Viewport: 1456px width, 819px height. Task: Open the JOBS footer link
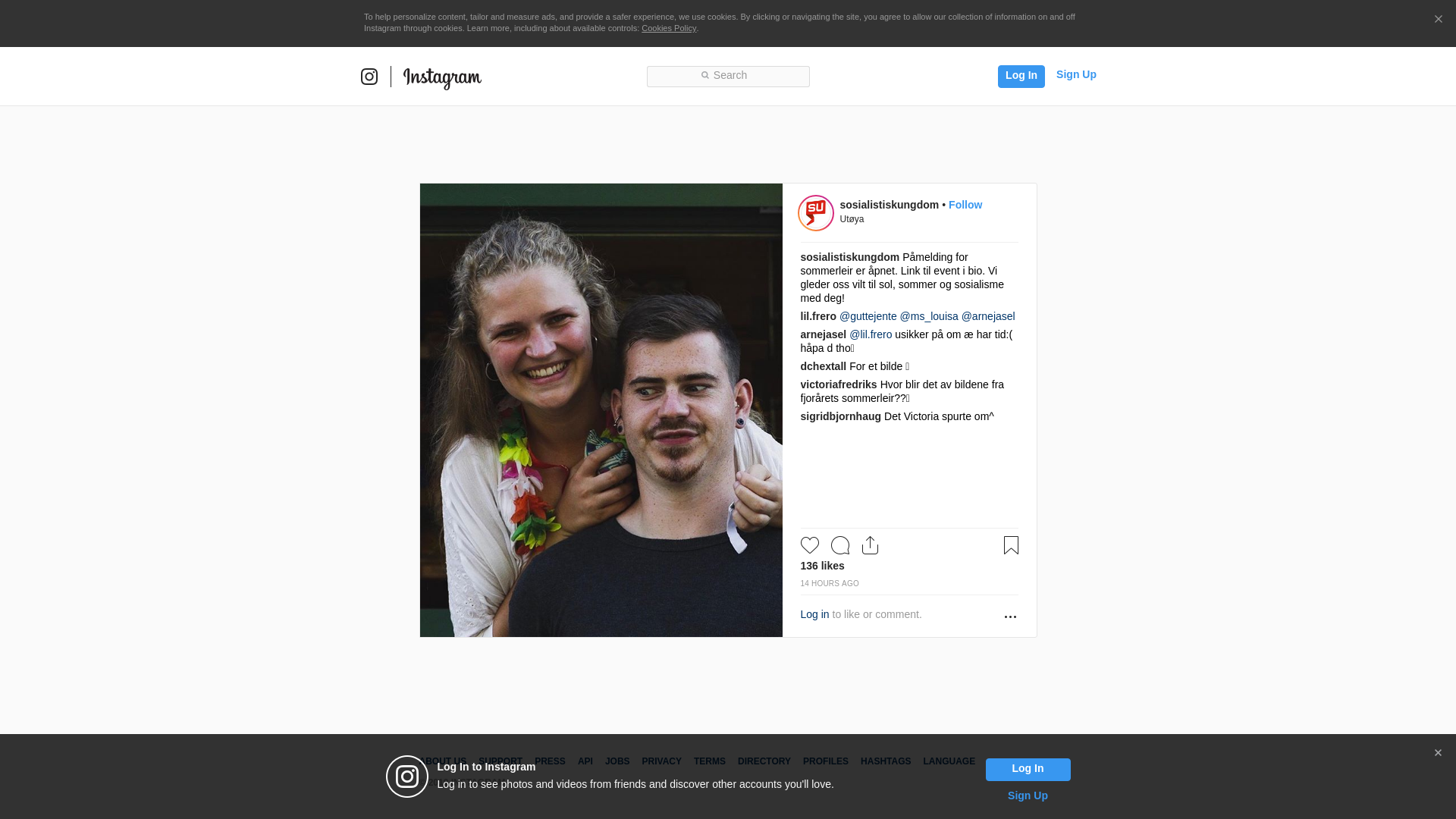[617, 761]
